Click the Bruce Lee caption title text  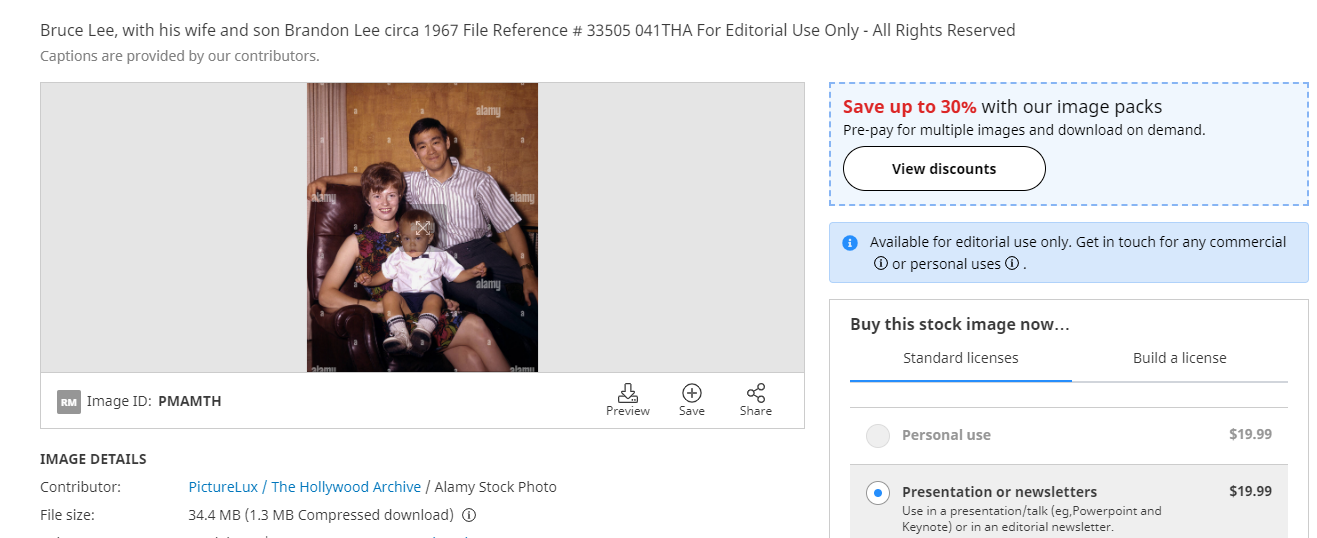[527, 30]
